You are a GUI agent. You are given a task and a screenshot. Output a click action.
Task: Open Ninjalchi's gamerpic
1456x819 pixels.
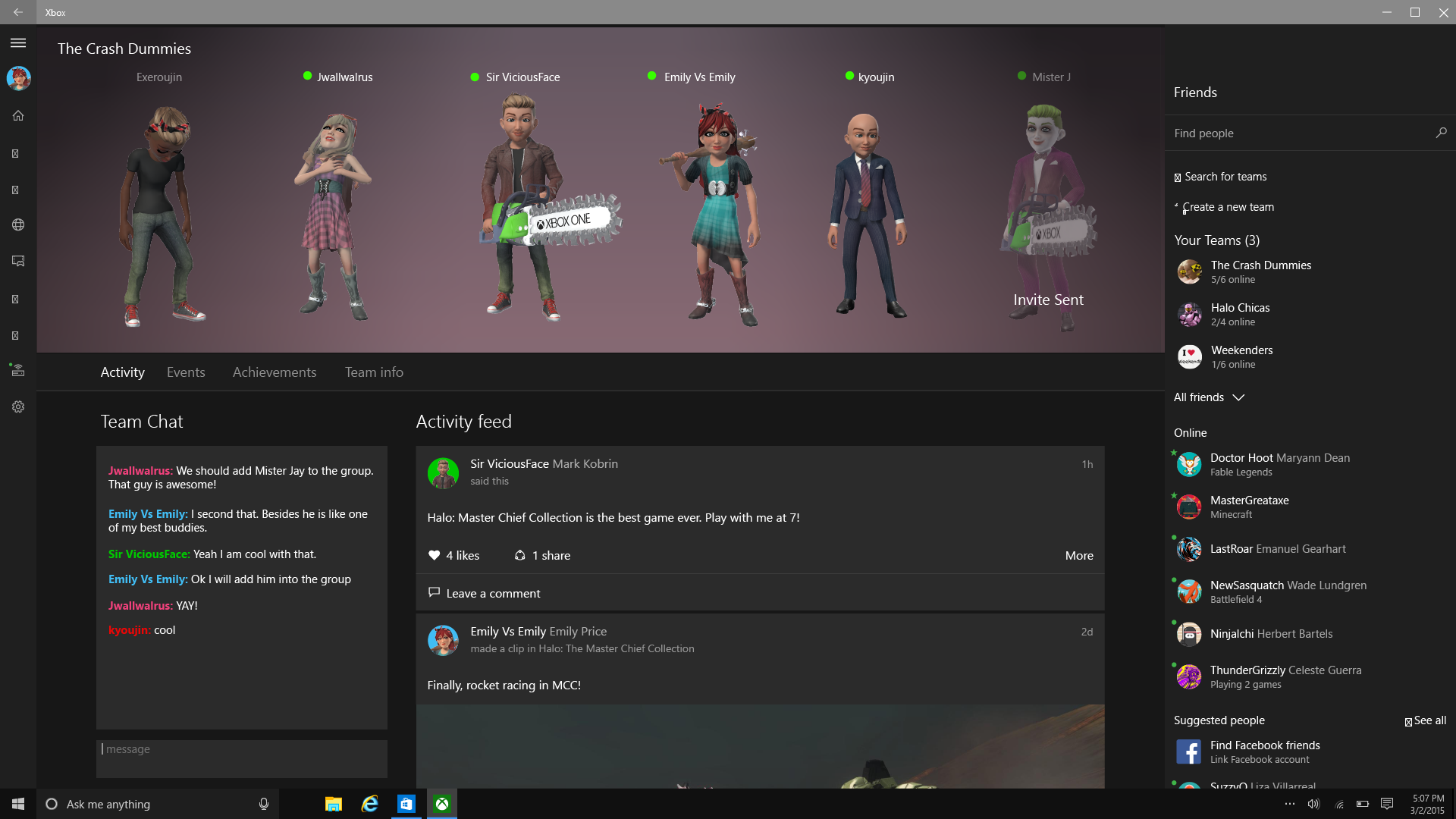[1189, 634]
